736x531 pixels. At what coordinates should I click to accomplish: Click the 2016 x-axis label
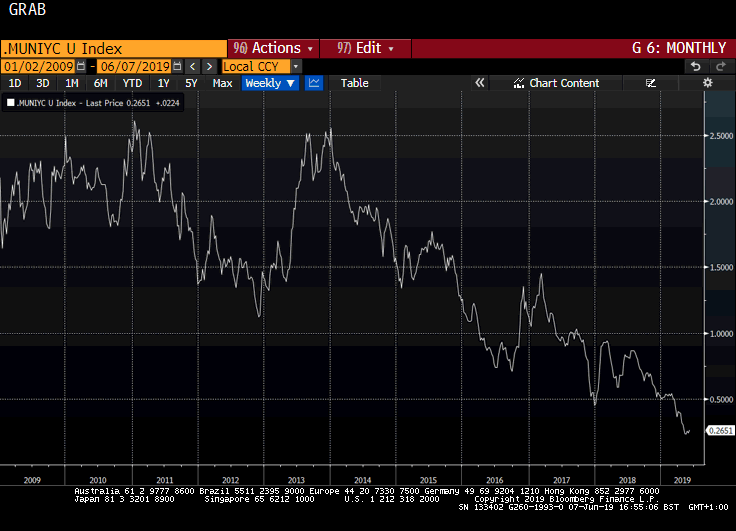pyautogui.click(x=495, y=480)
